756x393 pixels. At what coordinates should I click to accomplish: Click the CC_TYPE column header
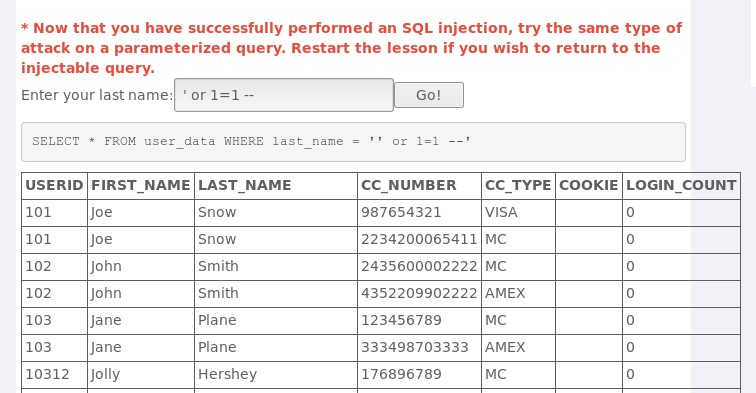coord(518,186)
